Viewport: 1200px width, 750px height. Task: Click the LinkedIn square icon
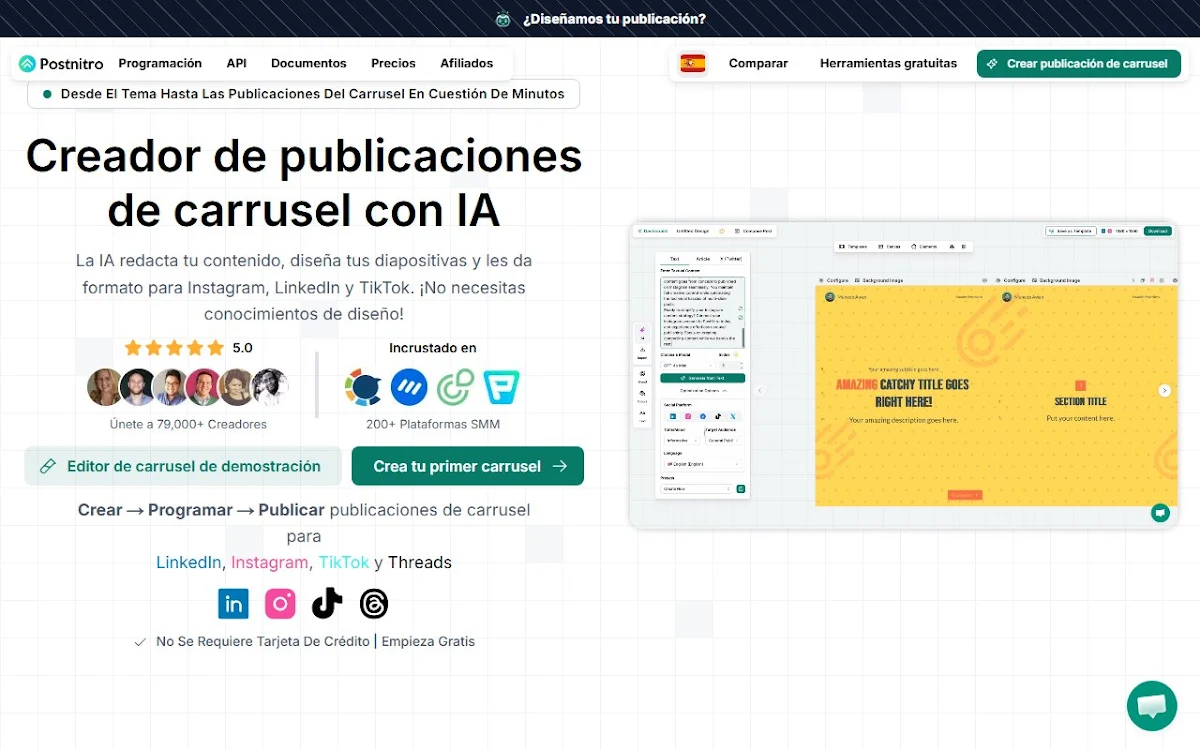233,603
